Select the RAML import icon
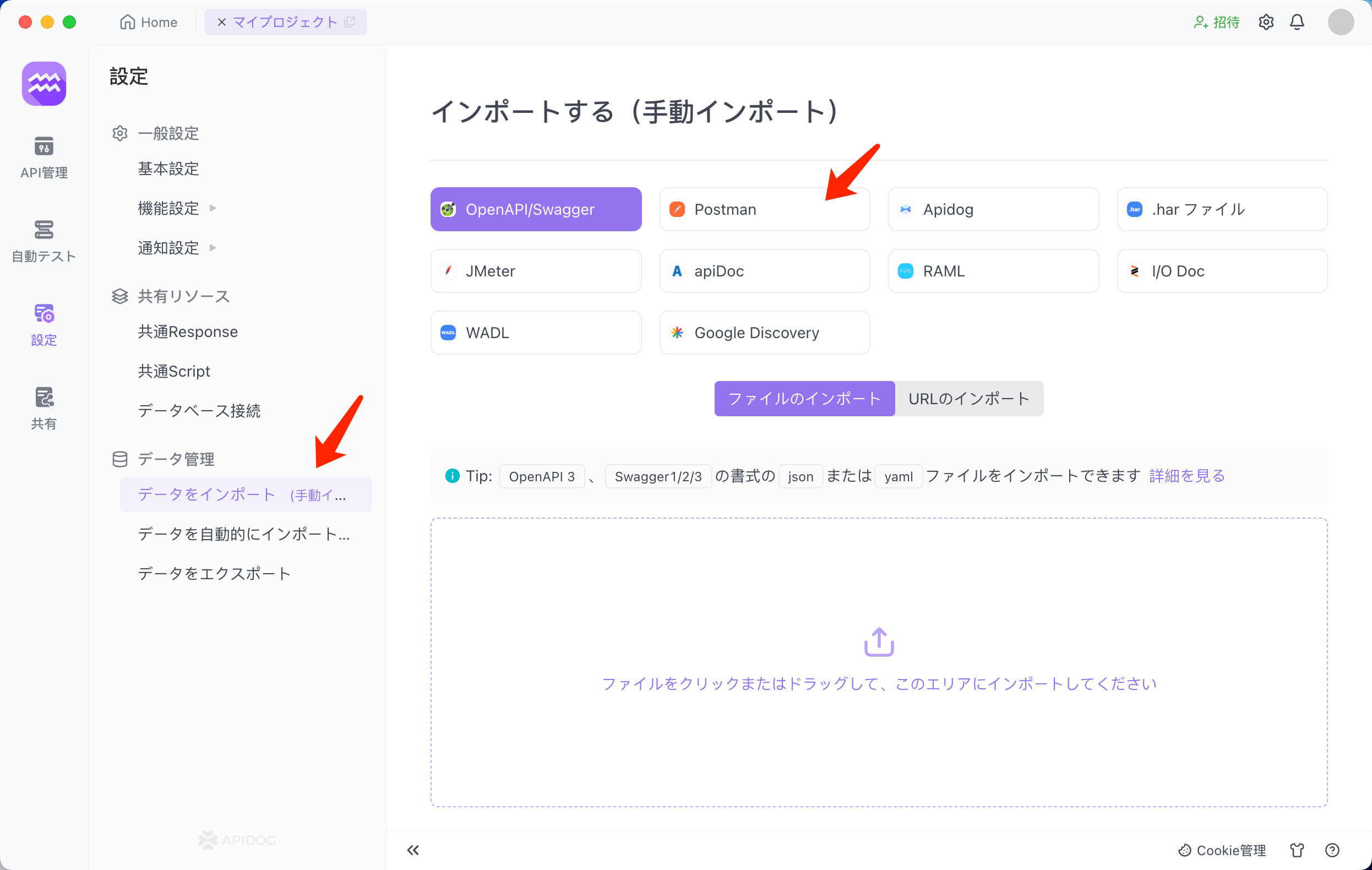 [907, 271]
